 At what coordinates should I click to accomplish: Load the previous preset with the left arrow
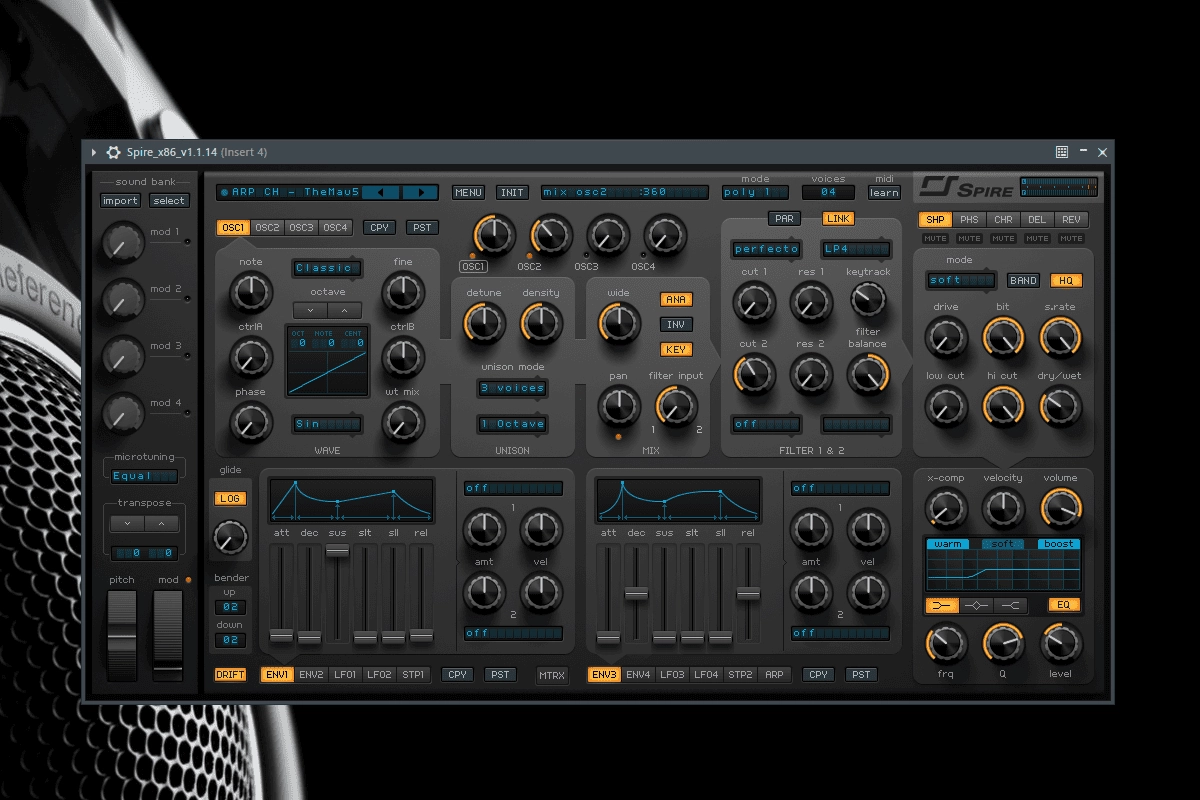(x=381, y=192)
